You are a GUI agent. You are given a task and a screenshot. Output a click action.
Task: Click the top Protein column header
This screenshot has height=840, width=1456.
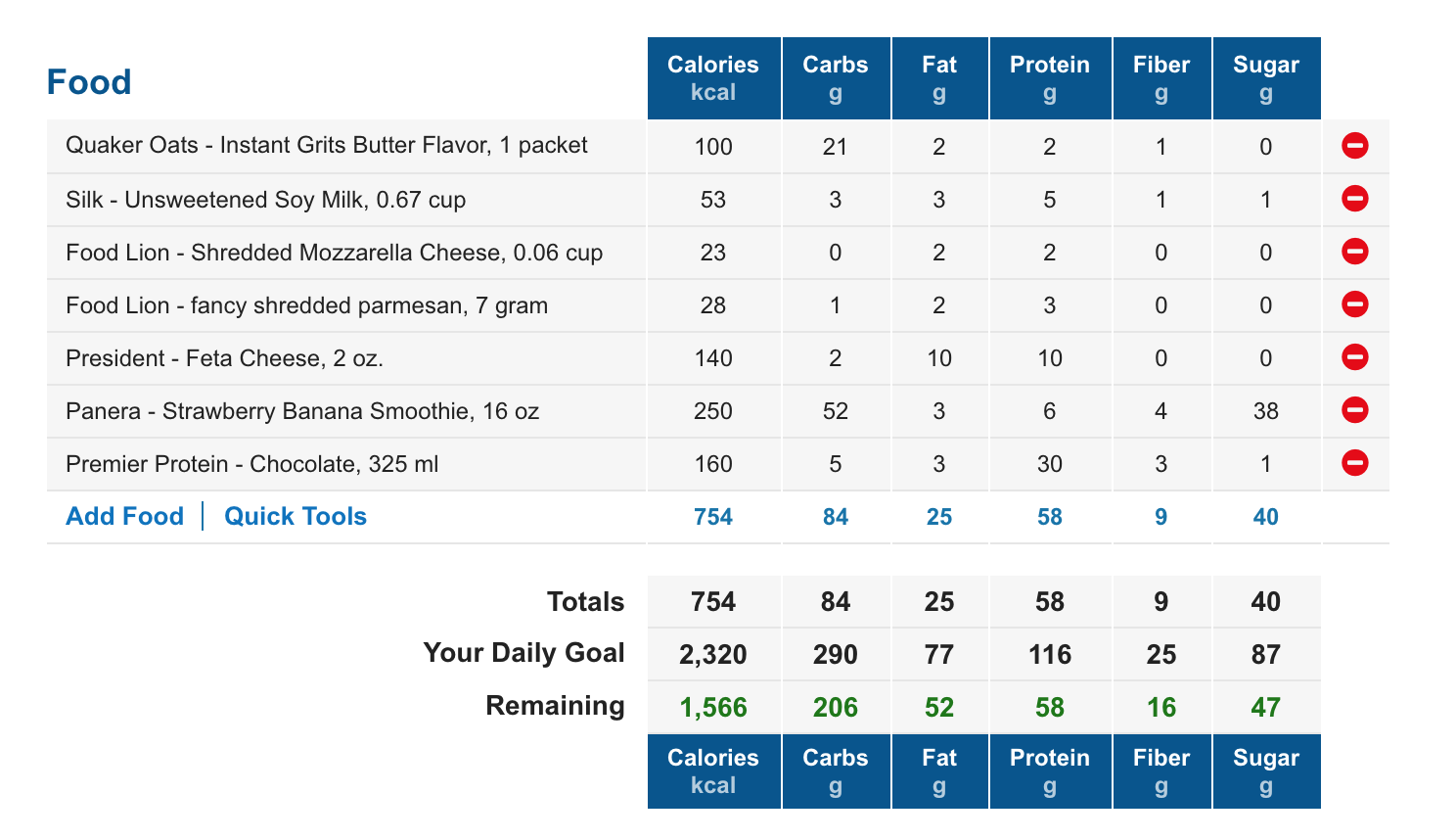click(1050, 78)
